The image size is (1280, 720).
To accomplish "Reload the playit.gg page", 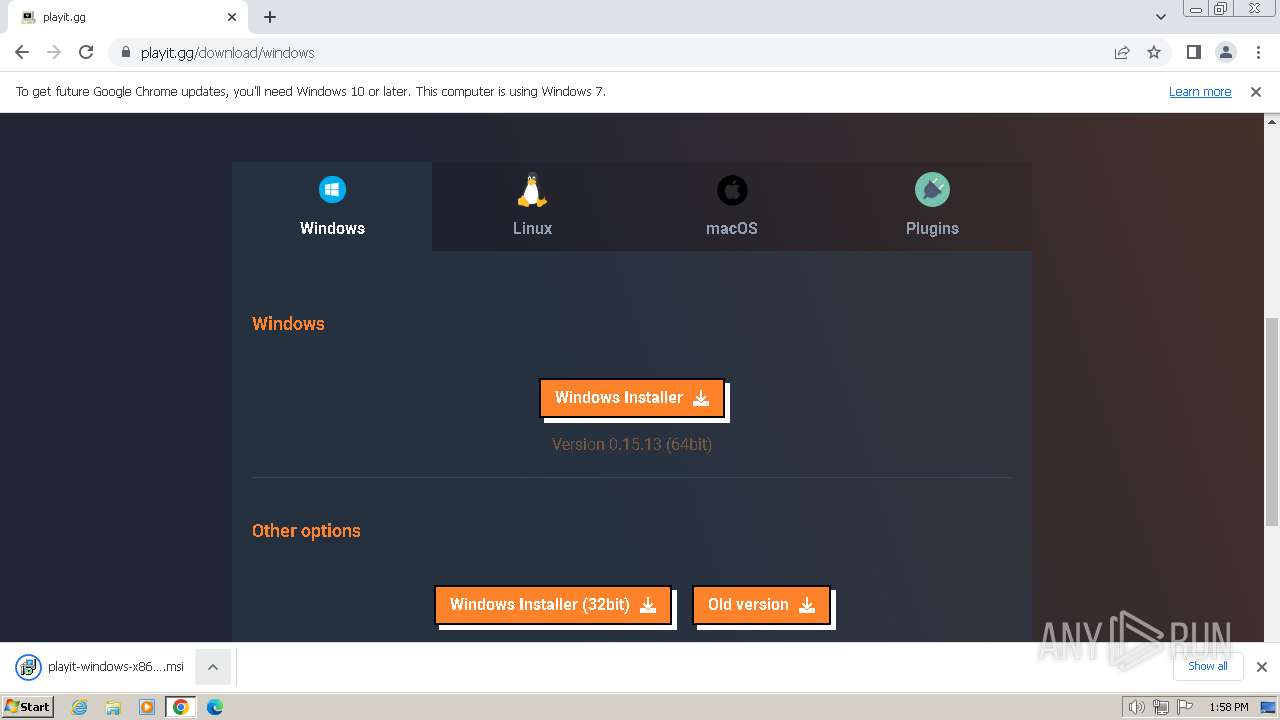I will [x=86, y=52].
